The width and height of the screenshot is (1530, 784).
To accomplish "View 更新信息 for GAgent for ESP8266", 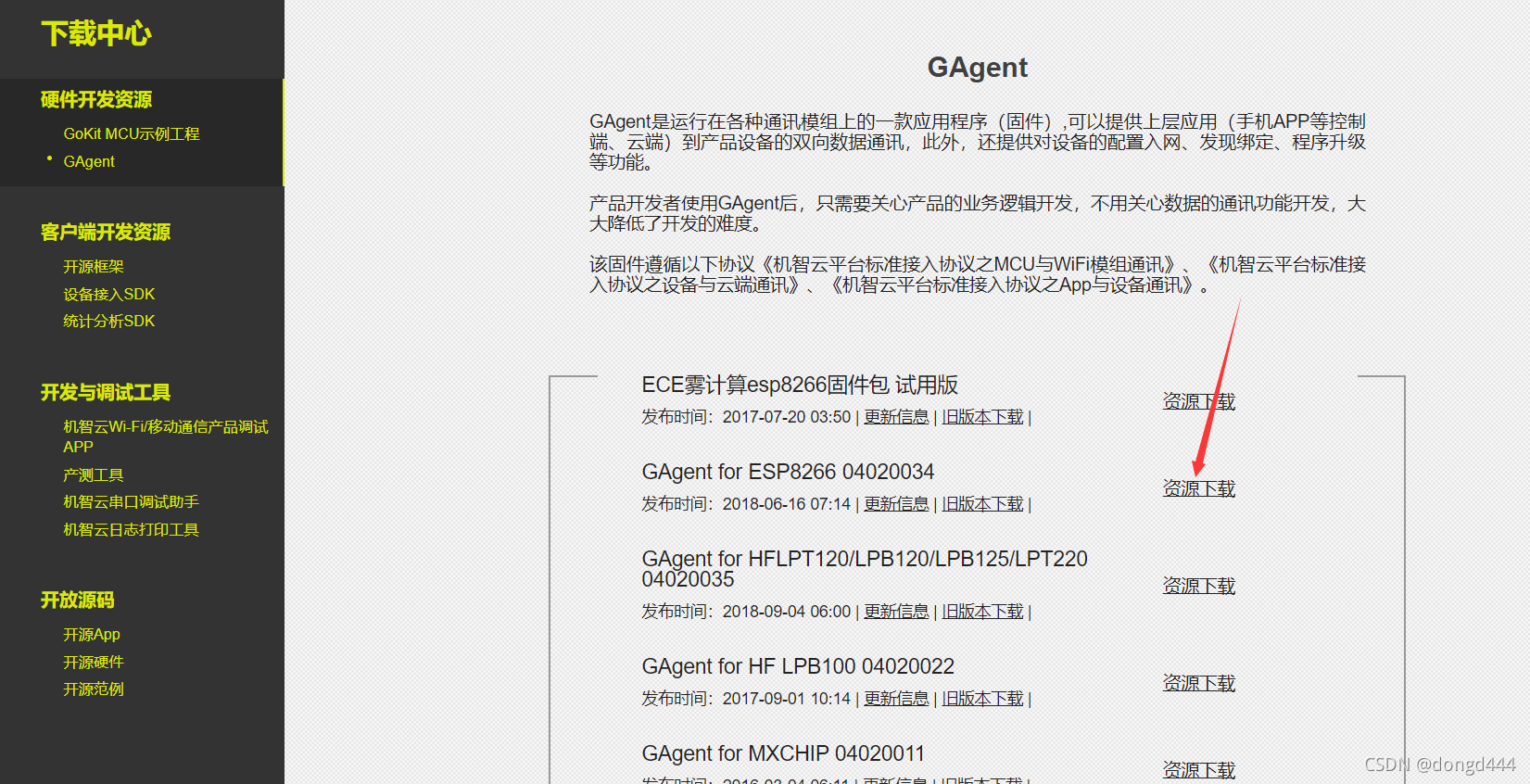I will tap(896, 504).
